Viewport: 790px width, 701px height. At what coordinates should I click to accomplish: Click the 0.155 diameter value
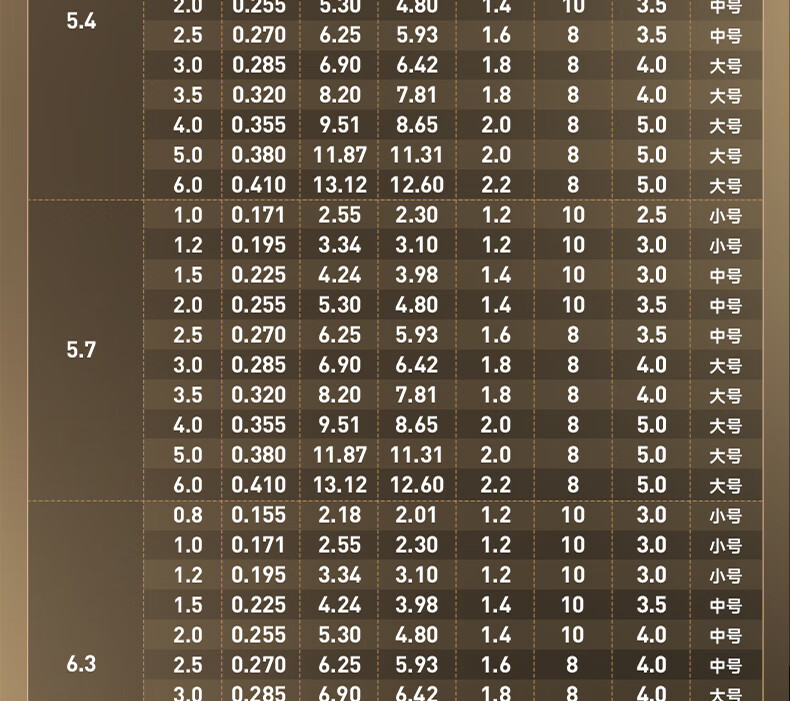coord(258,515)
